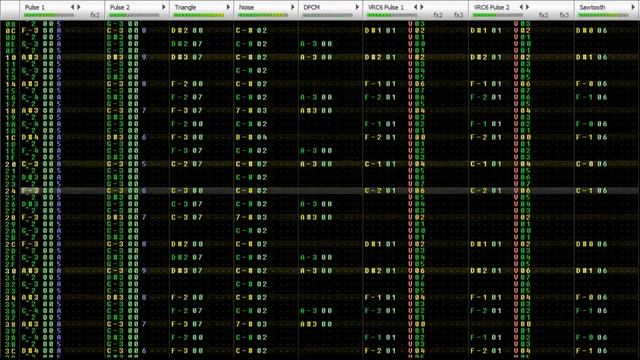Select VRC6 Pulse 1 note C-1 in row 20
The height and width of the screenshot is (360, 640).
tap(373, 164)
